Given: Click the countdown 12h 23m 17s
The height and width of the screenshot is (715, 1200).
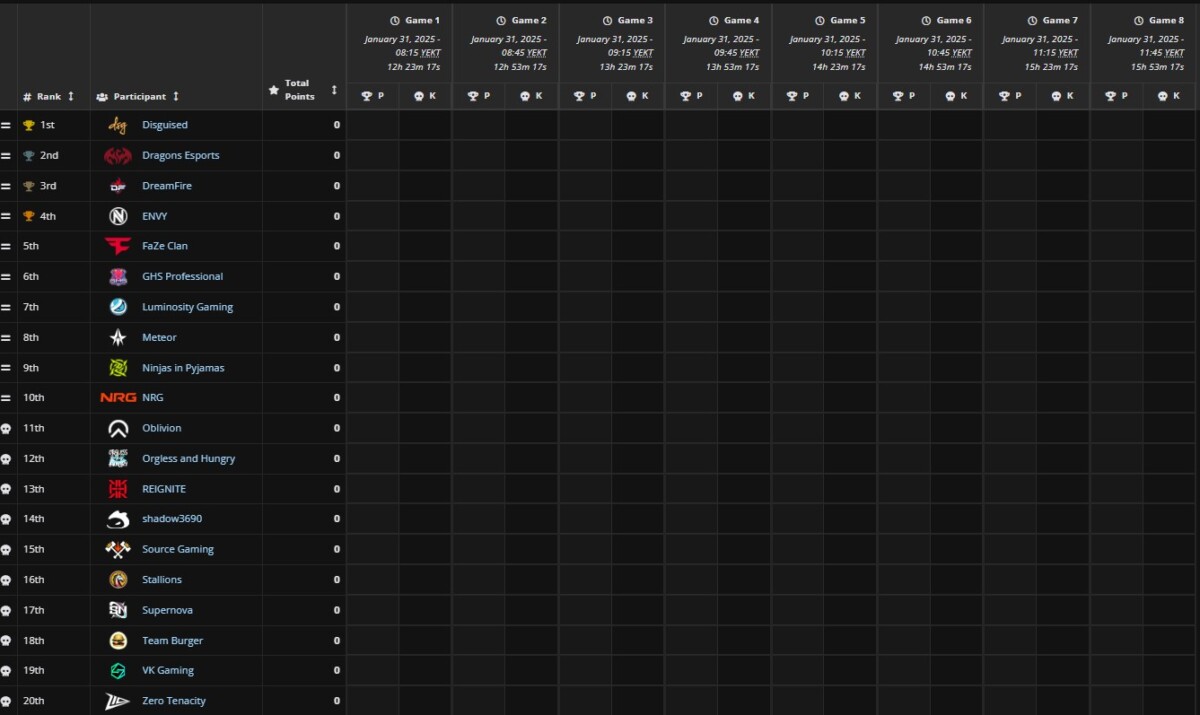Looking at the screenshot, I should coord(414,67).
